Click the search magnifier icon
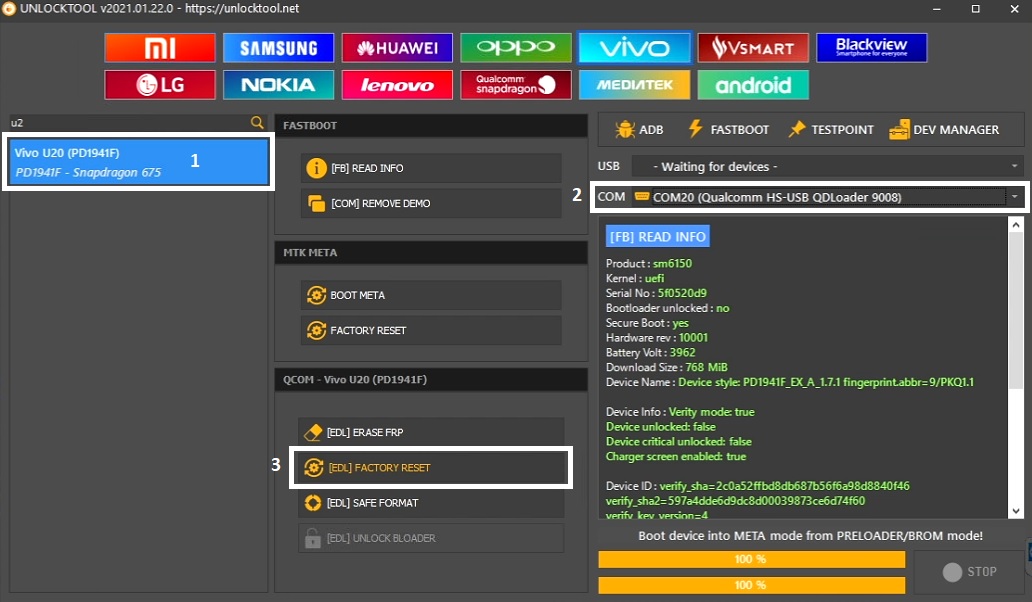Viewport: 1032px width, 602px height. (x=257, y=122)
